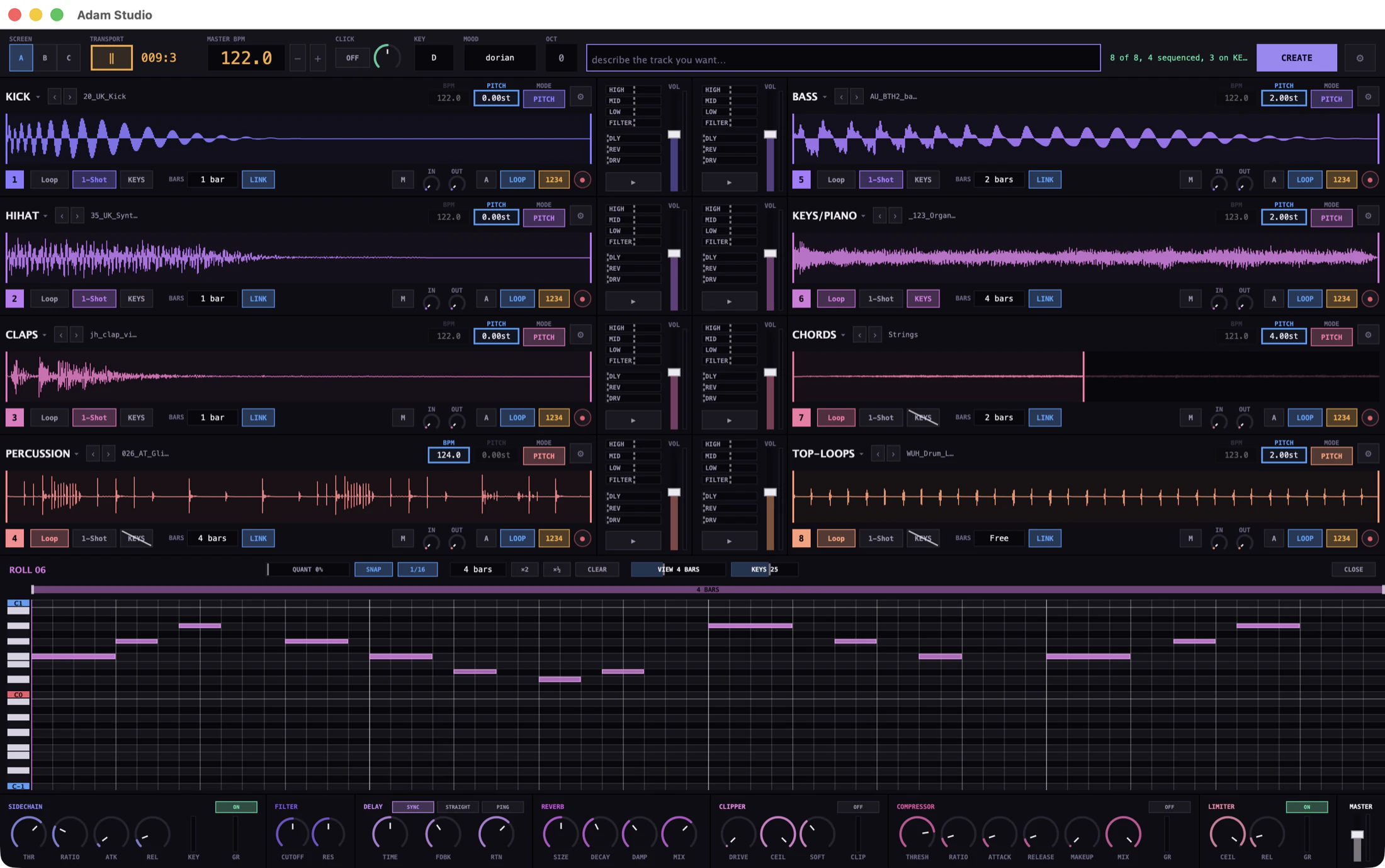1385x868 pixels.
Task: Arm record on KEYS/PIANO track
Action: pyautogui.click(x=1370, y=299)
